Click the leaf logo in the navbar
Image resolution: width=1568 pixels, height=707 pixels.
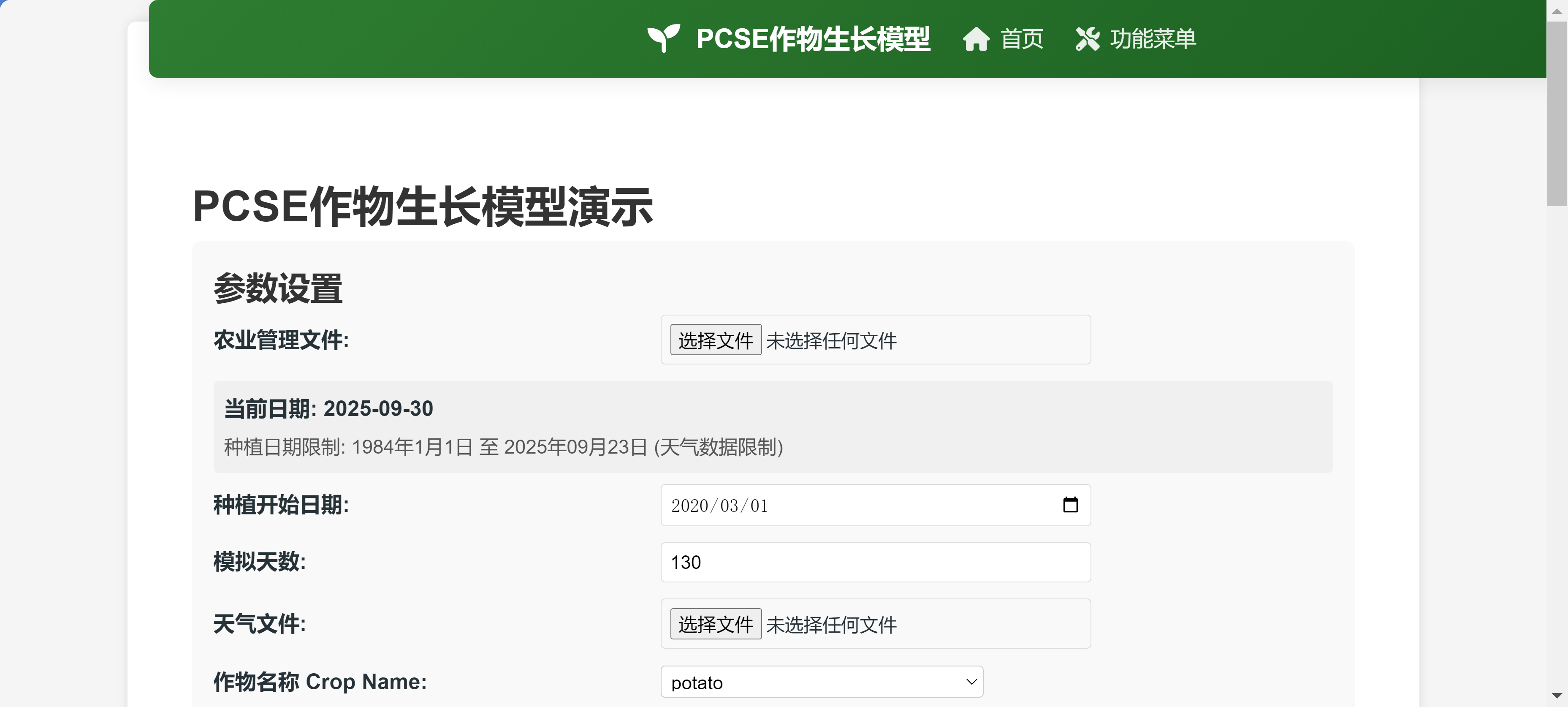(x=665, y=39)
